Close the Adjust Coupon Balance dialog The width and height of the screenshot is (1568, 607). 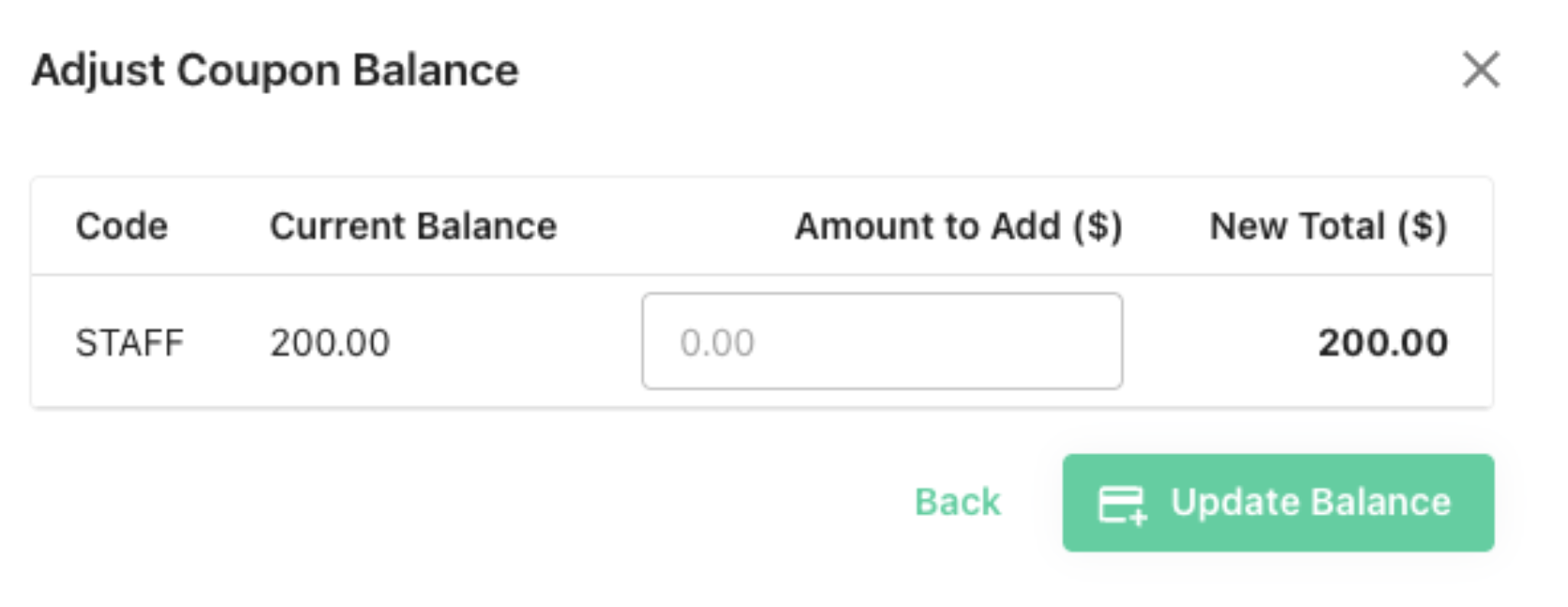[1481, 70]
